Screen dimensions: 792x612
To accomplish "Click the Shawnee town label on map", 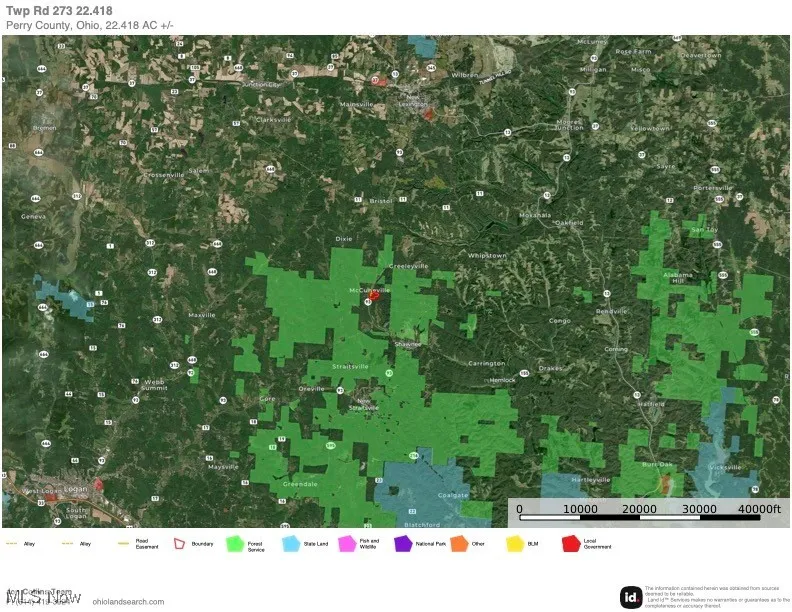I will pyautogui.click(x=406, y=344).
